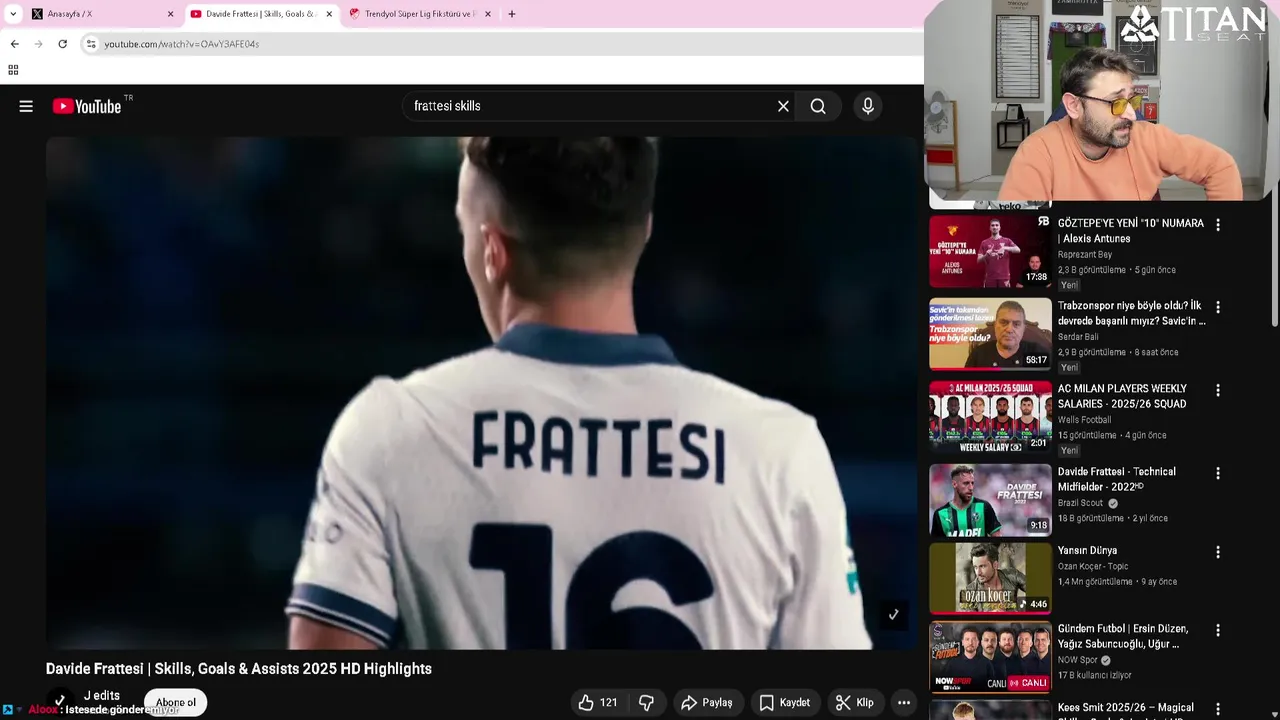Image resolution: width=1280 pixels, height=720 pixels.
Task: Open options for the Trabzonspor video
Action: [x=1217, y=307]
